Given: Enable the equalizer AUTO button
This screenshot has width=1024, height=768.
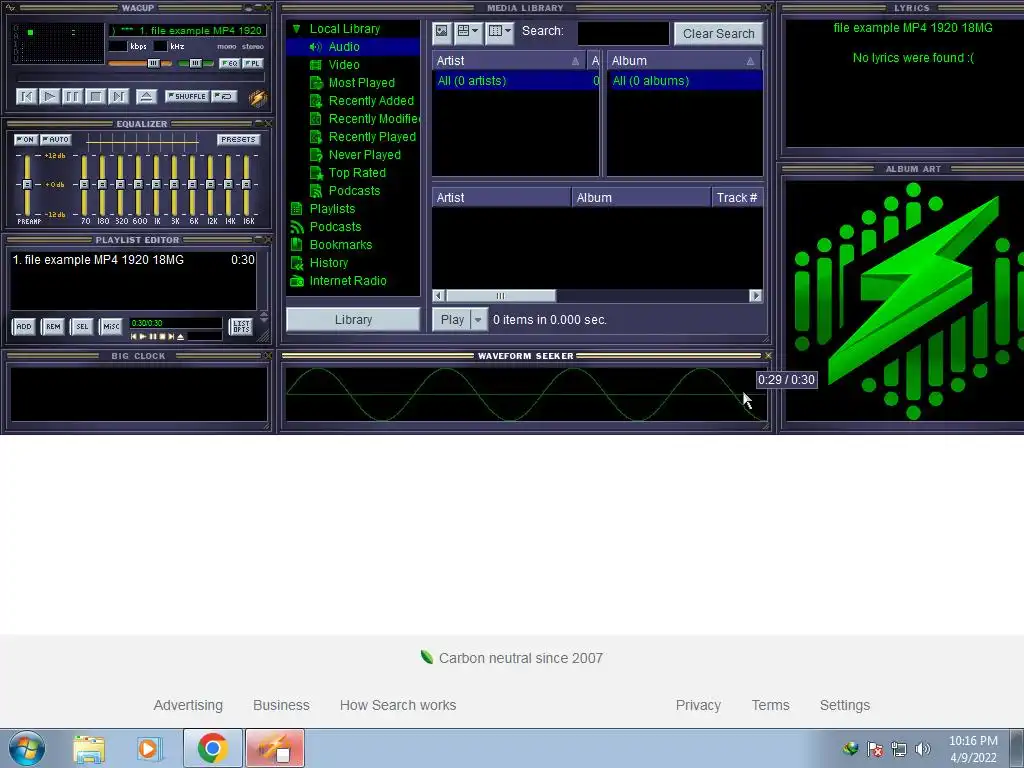Looking at the screenshot, I should click(x=56, y=139).
